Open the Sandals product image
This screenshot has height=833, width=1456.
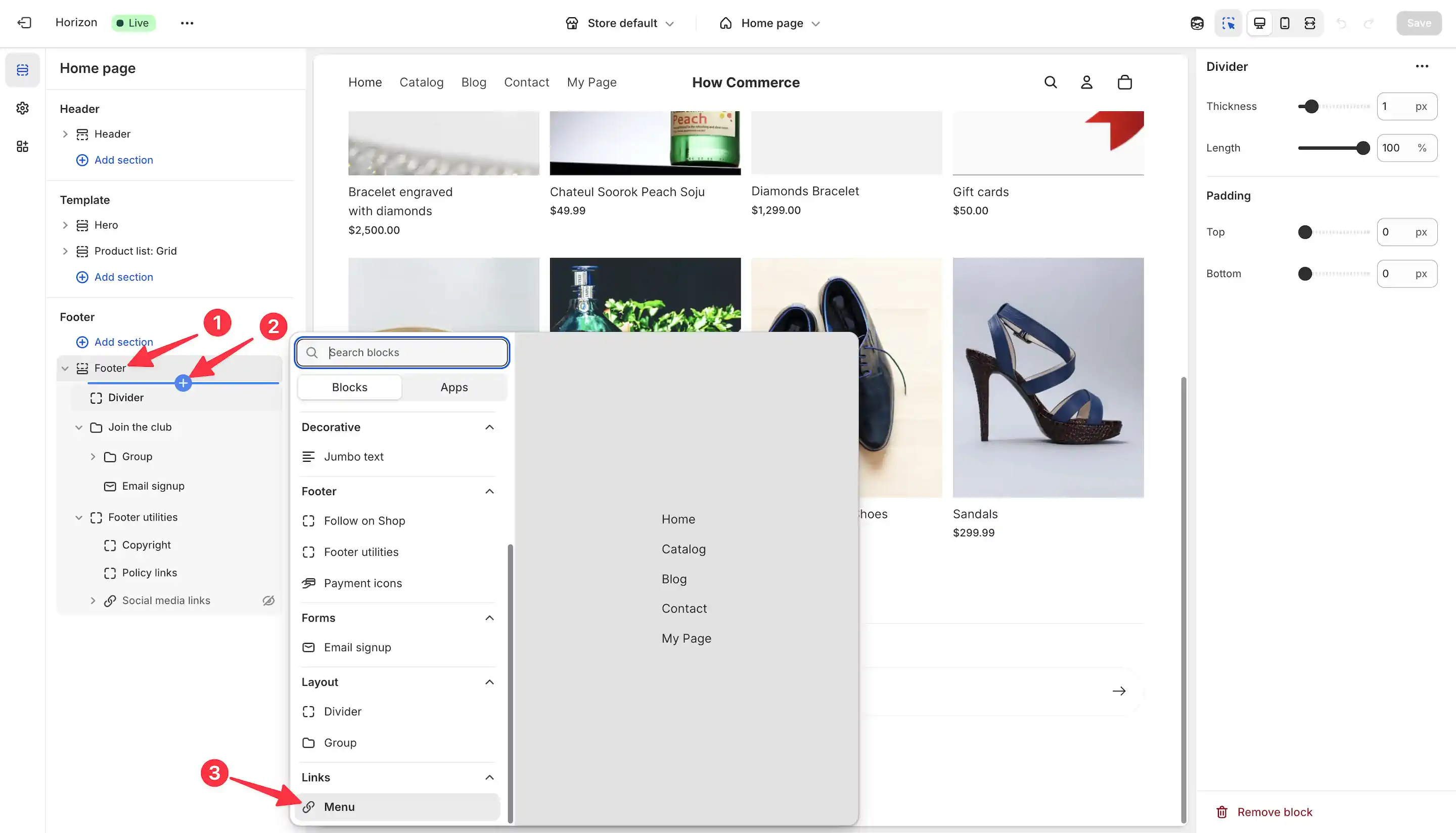1048,377
